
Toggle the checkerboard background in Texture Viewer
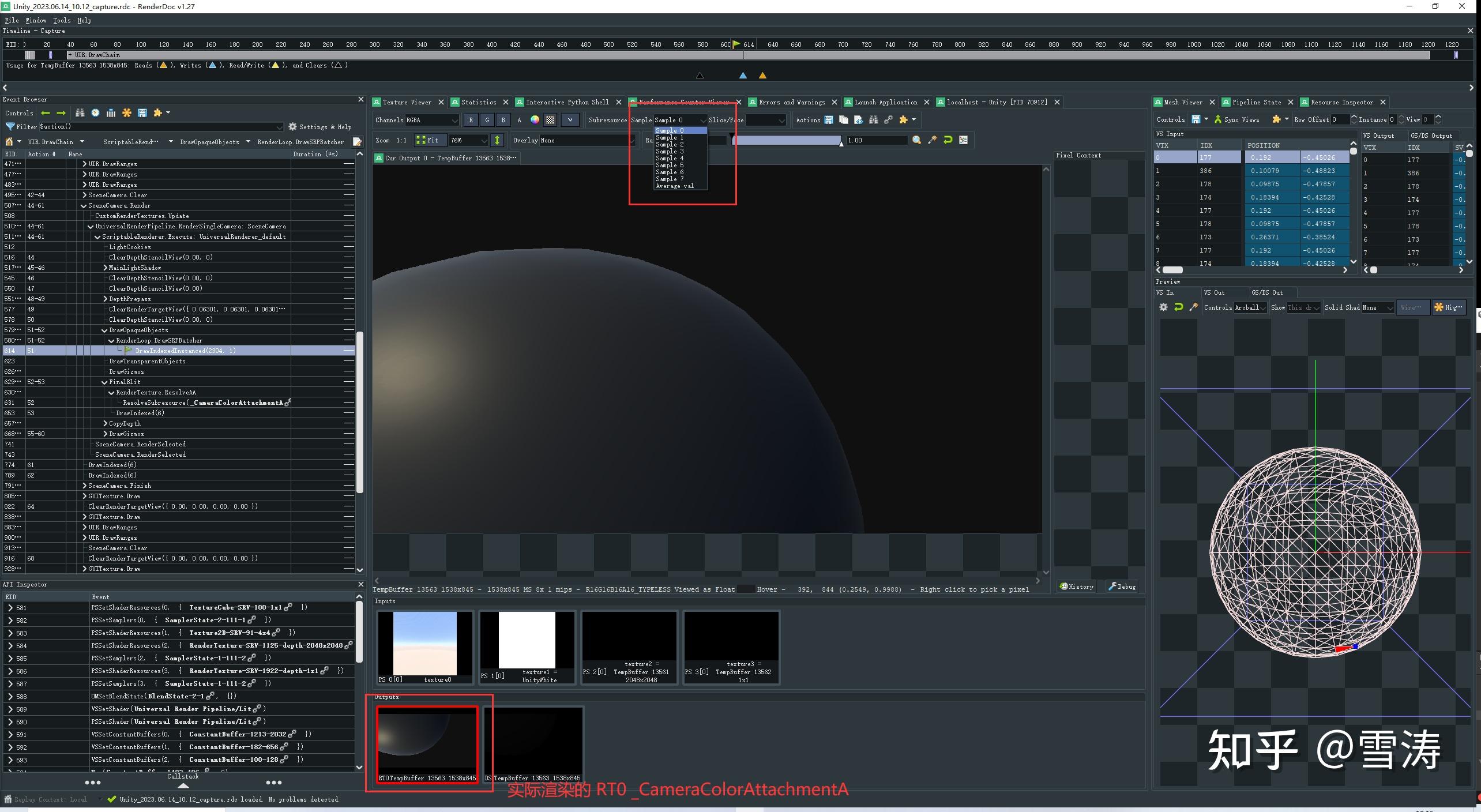(550, 120)
